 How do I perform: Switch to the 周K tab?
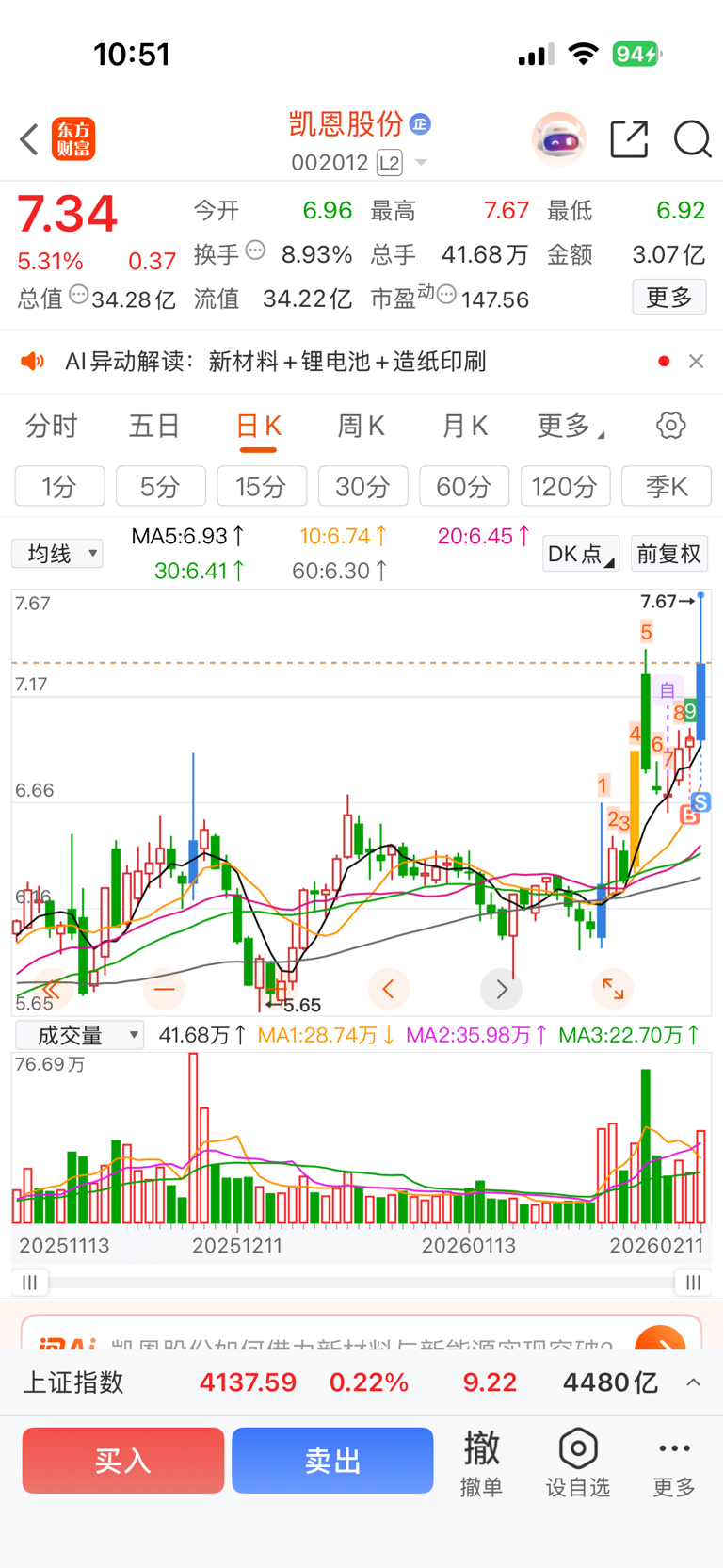point(361,427)
